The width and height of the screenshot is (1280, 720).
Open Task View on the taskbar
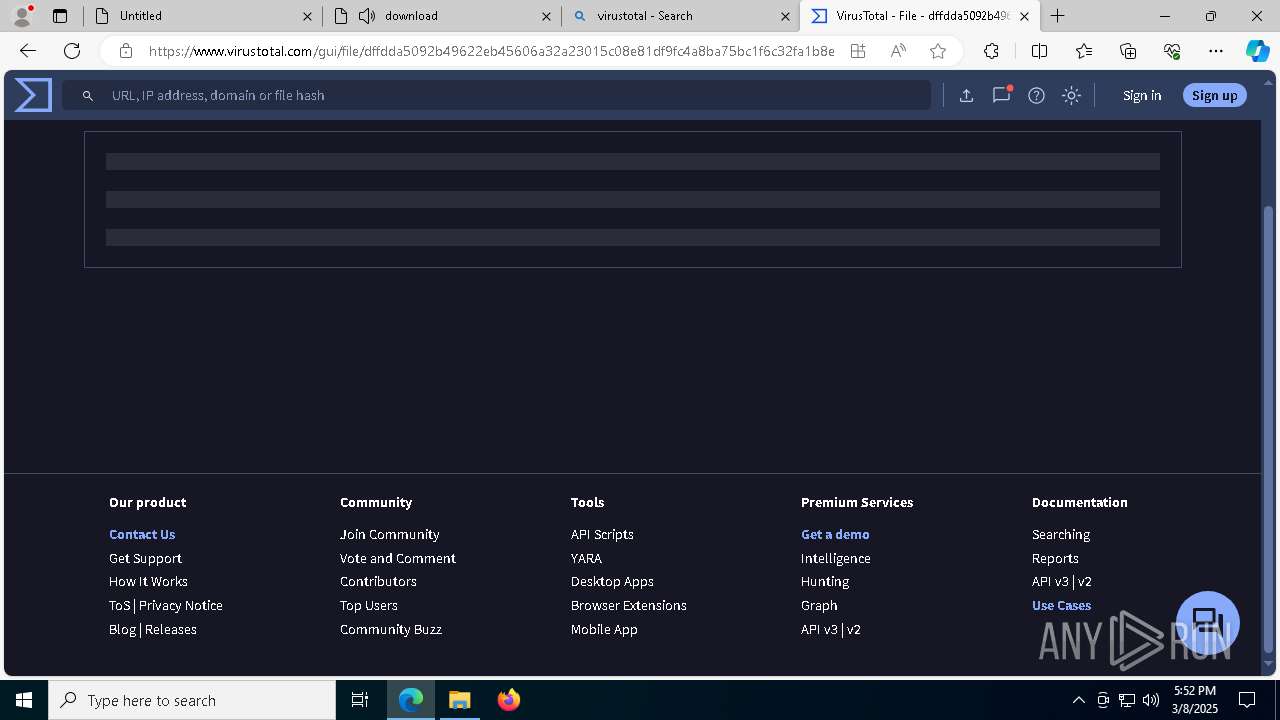pos(360,700)
